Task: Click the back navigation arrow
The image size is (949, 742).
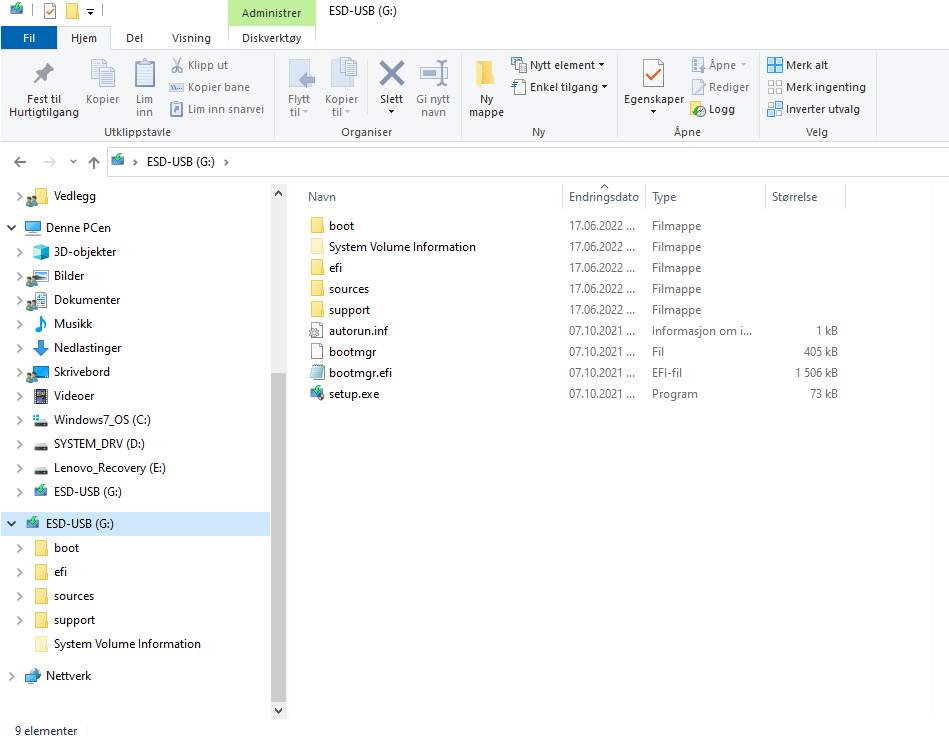Action: coord(20,162)
